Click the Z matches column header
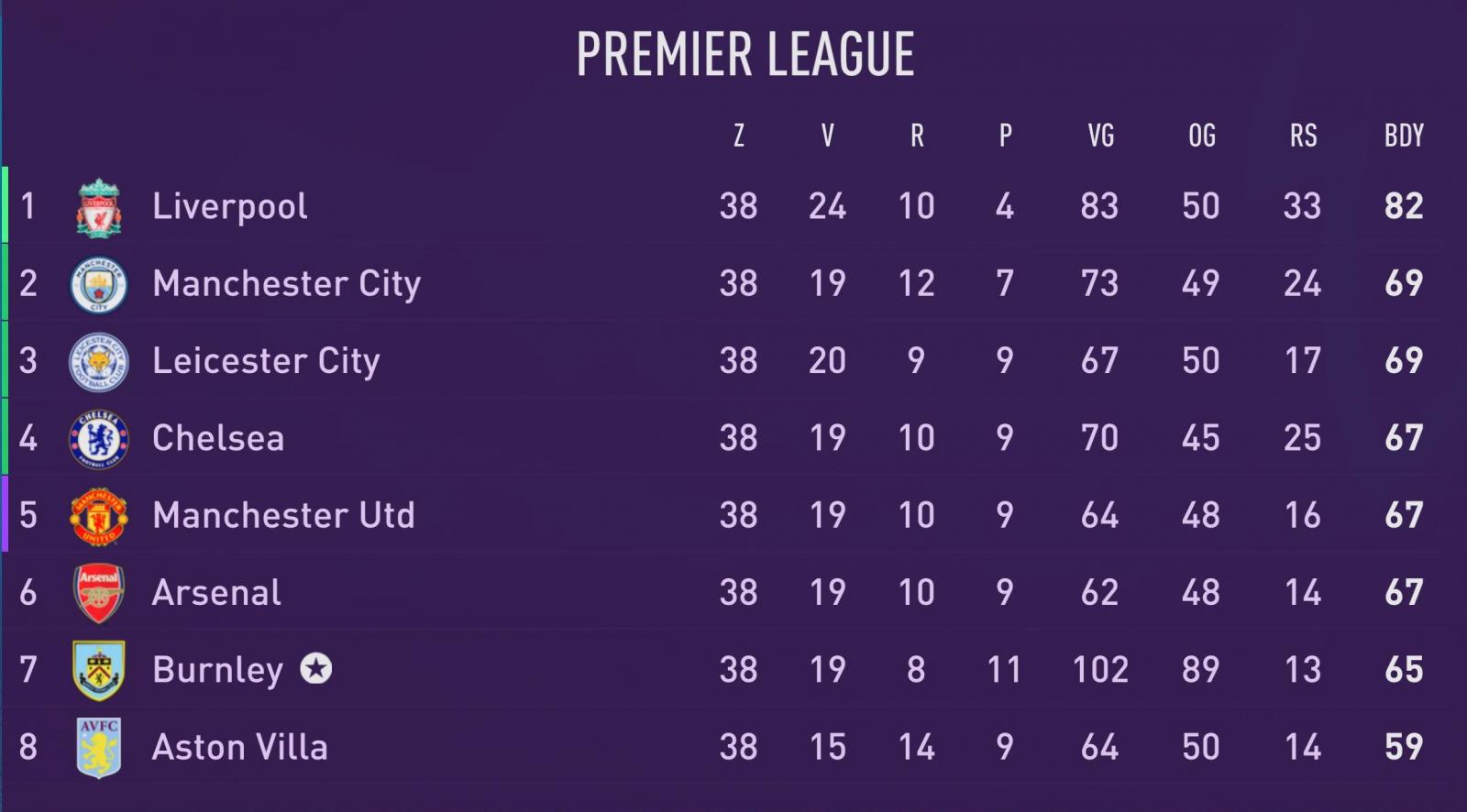The height and width of the screenshot is (812, 1467). [739, 136]
